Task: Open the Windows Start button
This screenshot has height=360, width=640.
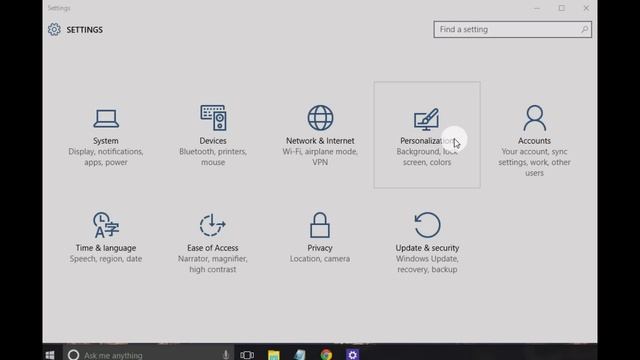Action: 50,354
